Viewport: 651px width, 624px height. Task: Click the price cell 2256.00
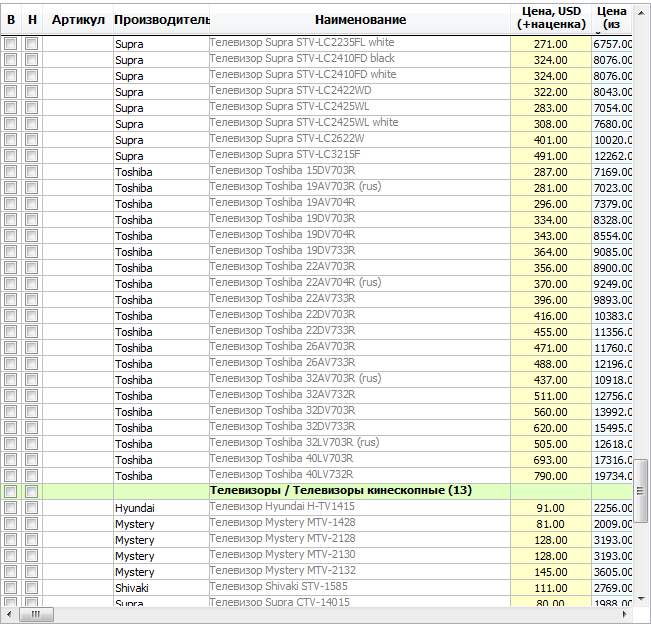tap(612, 508)
